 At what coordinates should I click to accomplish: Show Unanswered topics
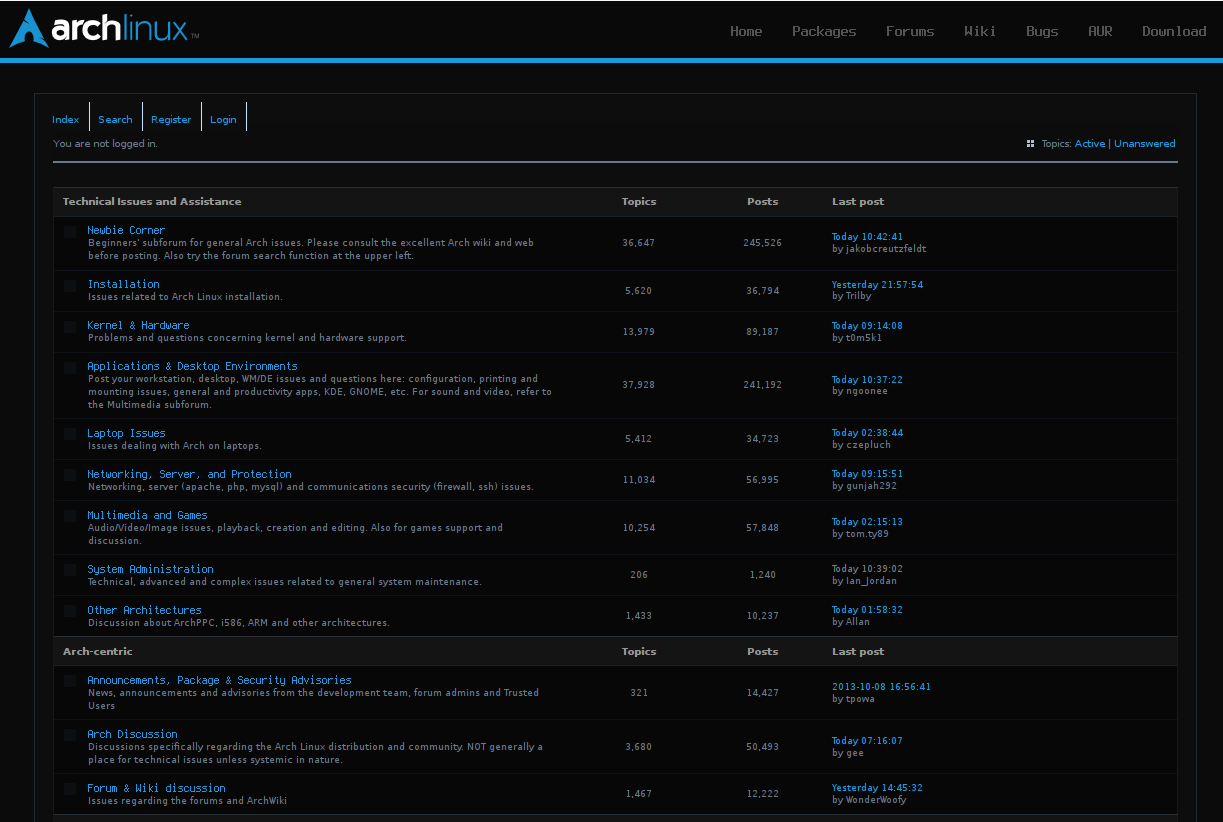click(x=1144, y=143)
